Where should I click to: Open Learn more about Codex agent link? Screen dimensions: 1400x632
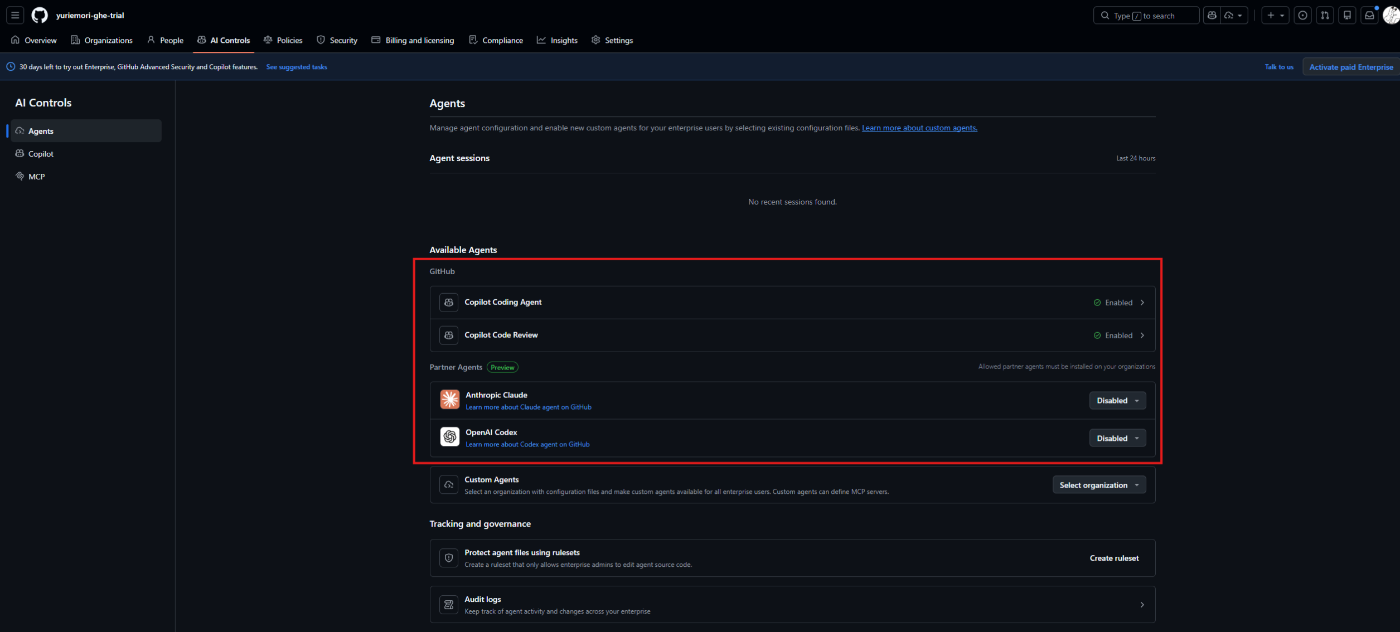pyautogui.click(x=527, y=444)
